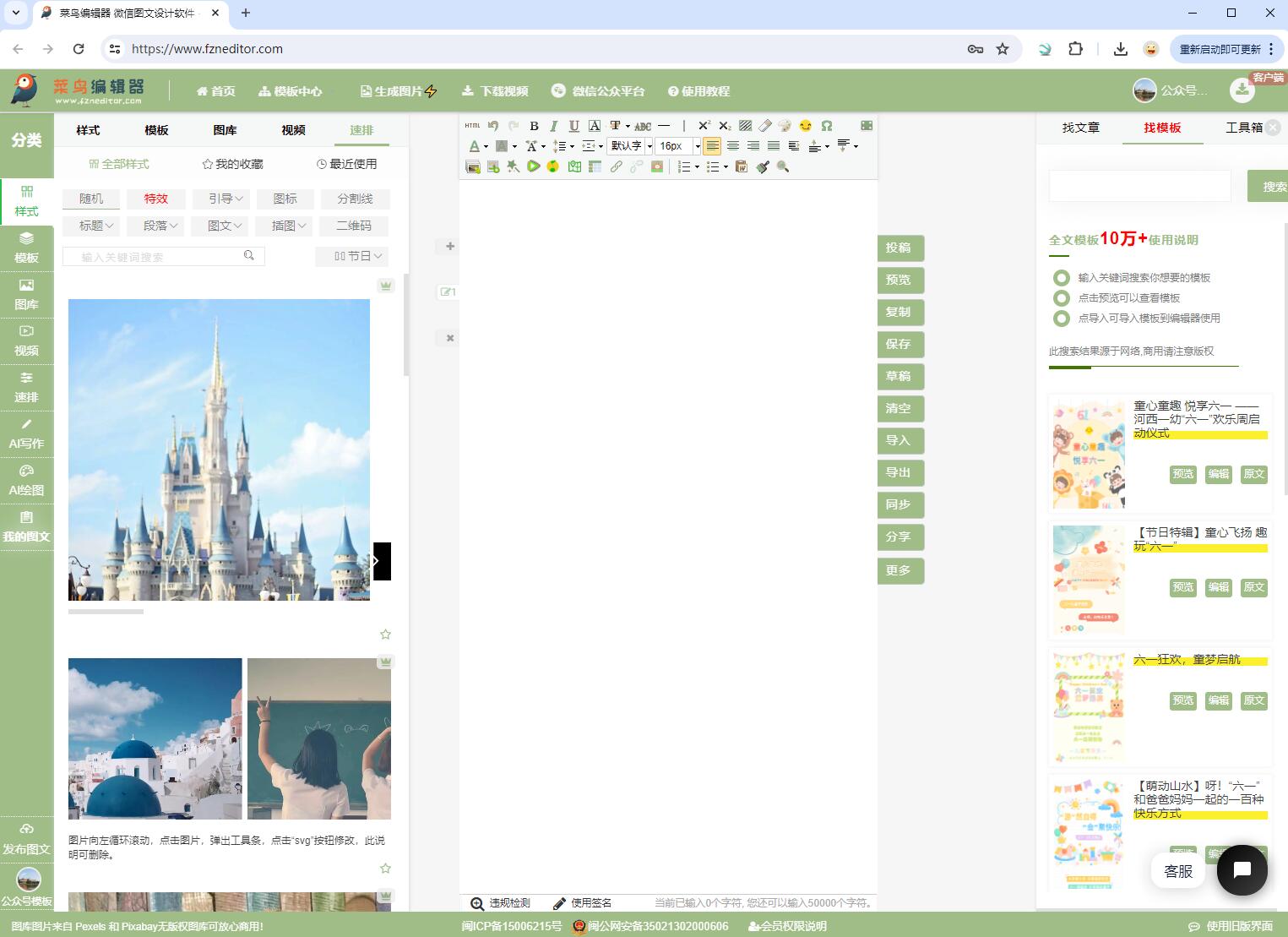1288x937 pixels.
Task: Click the eraser clear-format icon
Action: [x=765, y=126]
